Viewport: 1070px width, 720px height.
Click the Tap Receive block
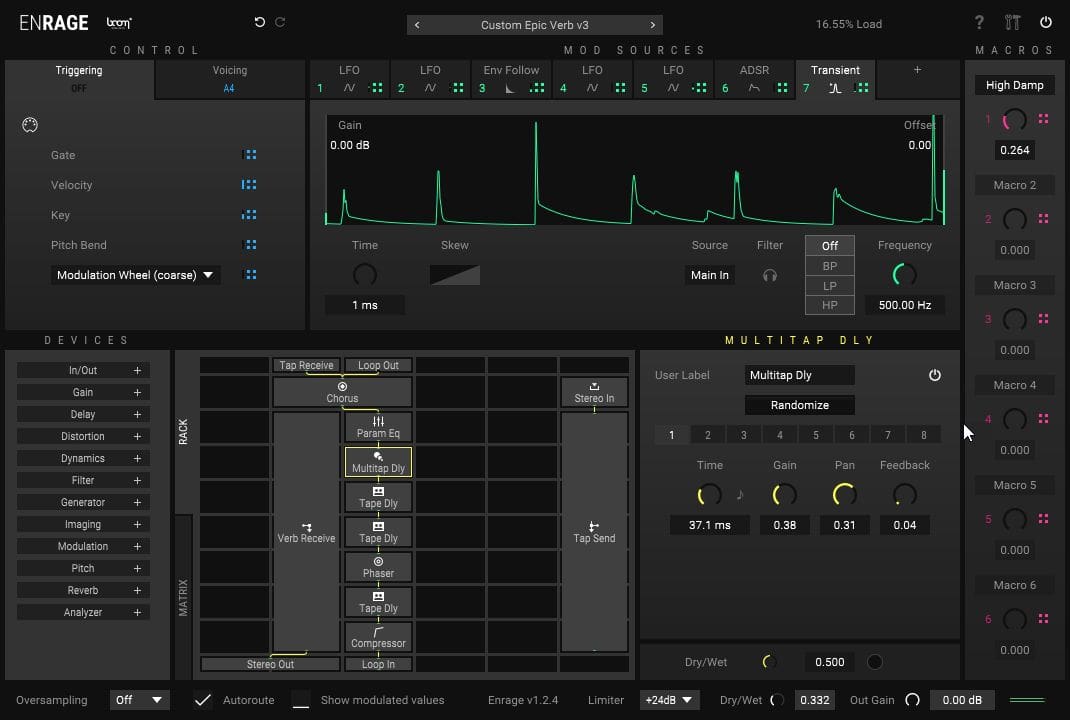306,365
